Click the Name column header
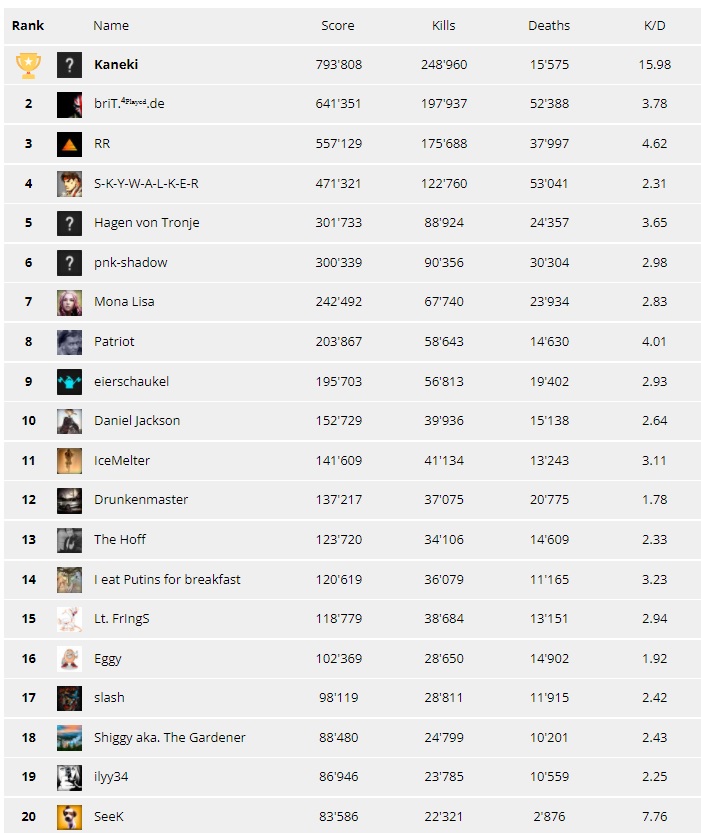The height and width of the screenshot is (833, 701). pyautogui.click(x=111, y=26)
